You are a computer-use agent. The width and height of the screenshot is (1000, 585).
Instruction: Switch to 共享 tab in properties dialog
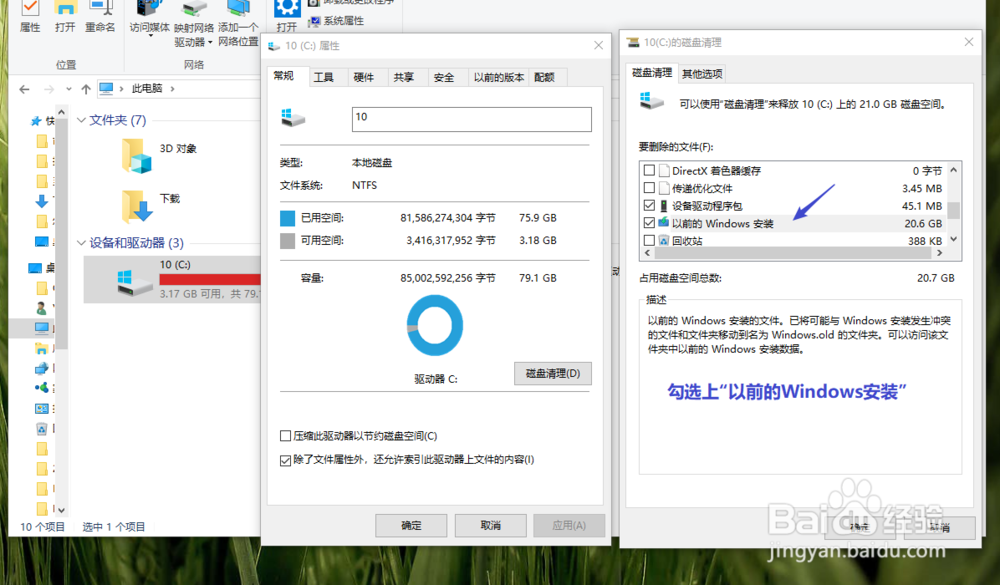(404, 77)
